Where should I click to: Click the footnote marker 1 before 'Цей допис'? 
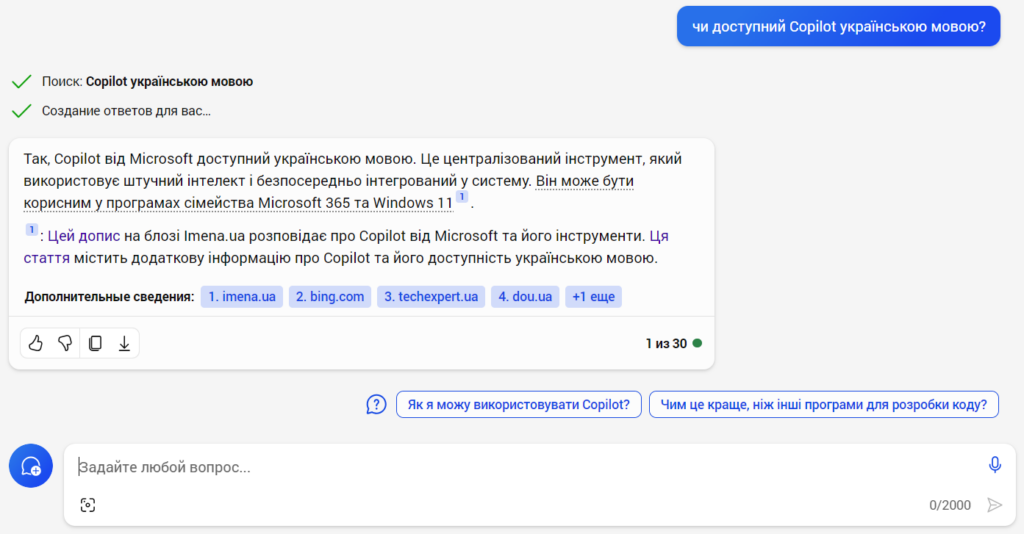(31, 230)
